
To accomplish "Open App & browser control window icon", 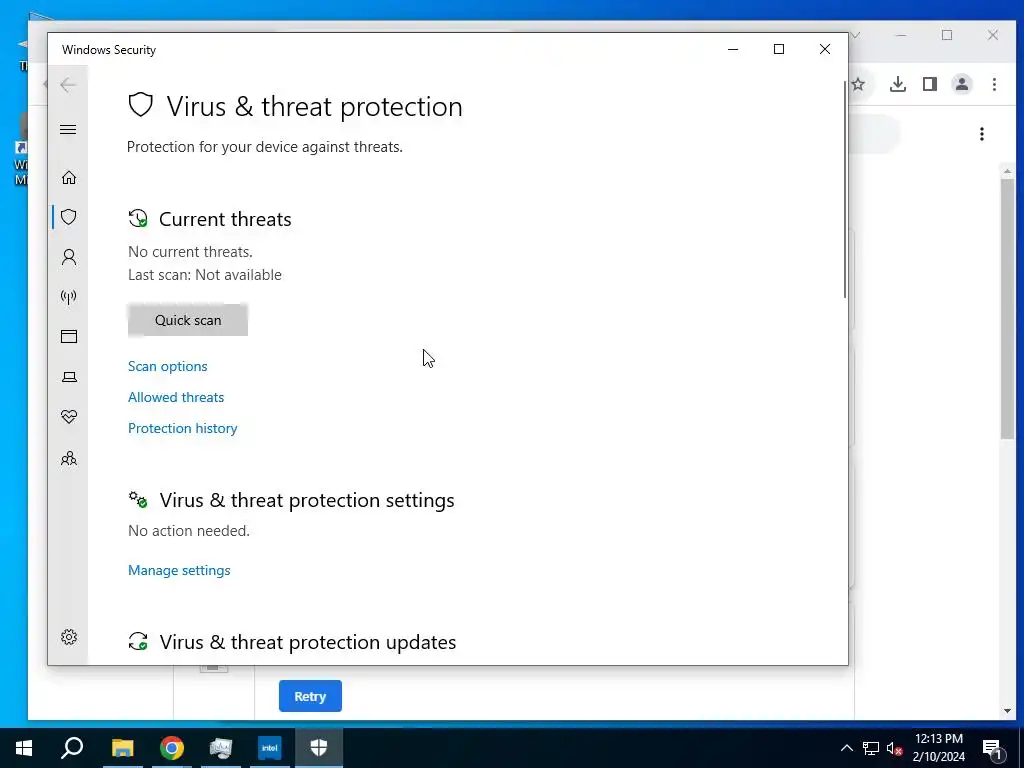I will [x=69, y=336].
